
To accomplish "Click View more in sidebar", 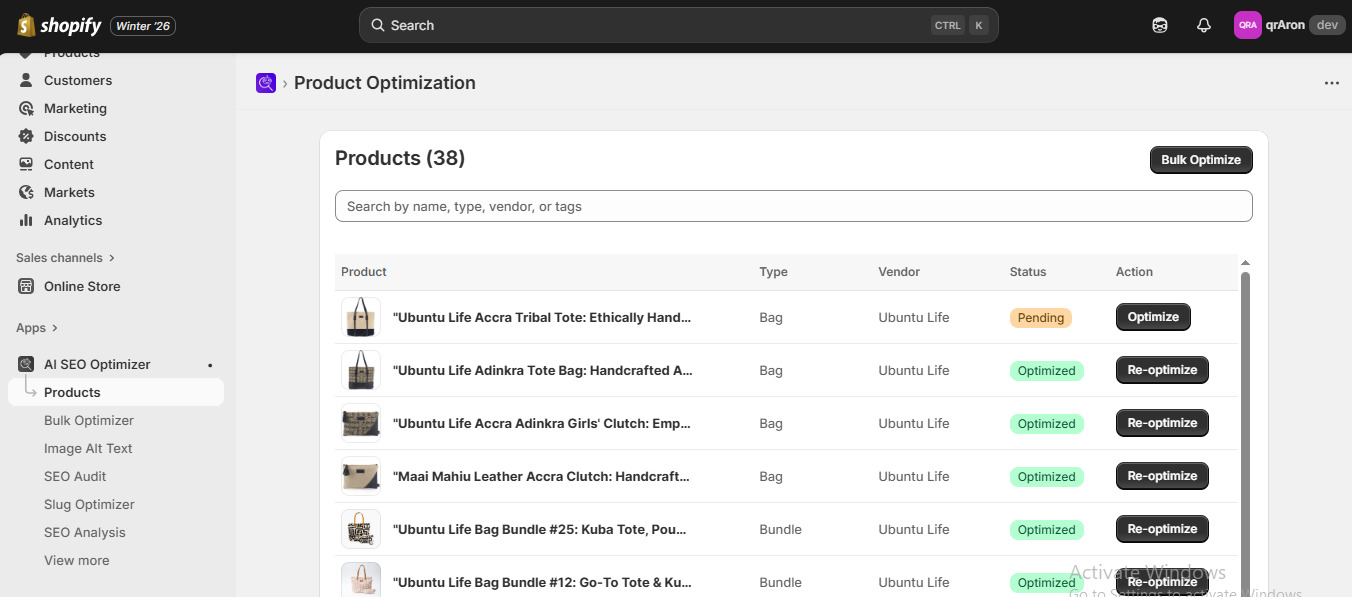I will click(x=77, y=560).
